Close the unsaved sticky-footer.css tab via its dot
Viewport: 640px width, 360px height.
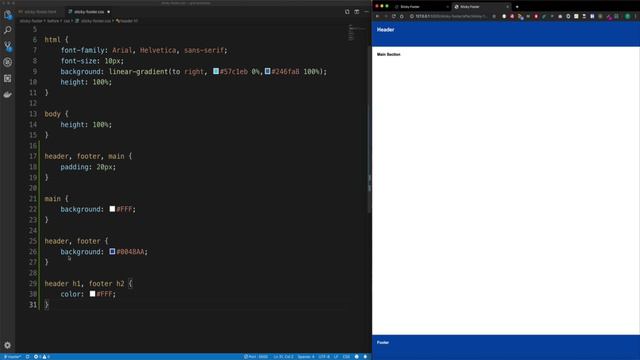(x=109, y=12)
